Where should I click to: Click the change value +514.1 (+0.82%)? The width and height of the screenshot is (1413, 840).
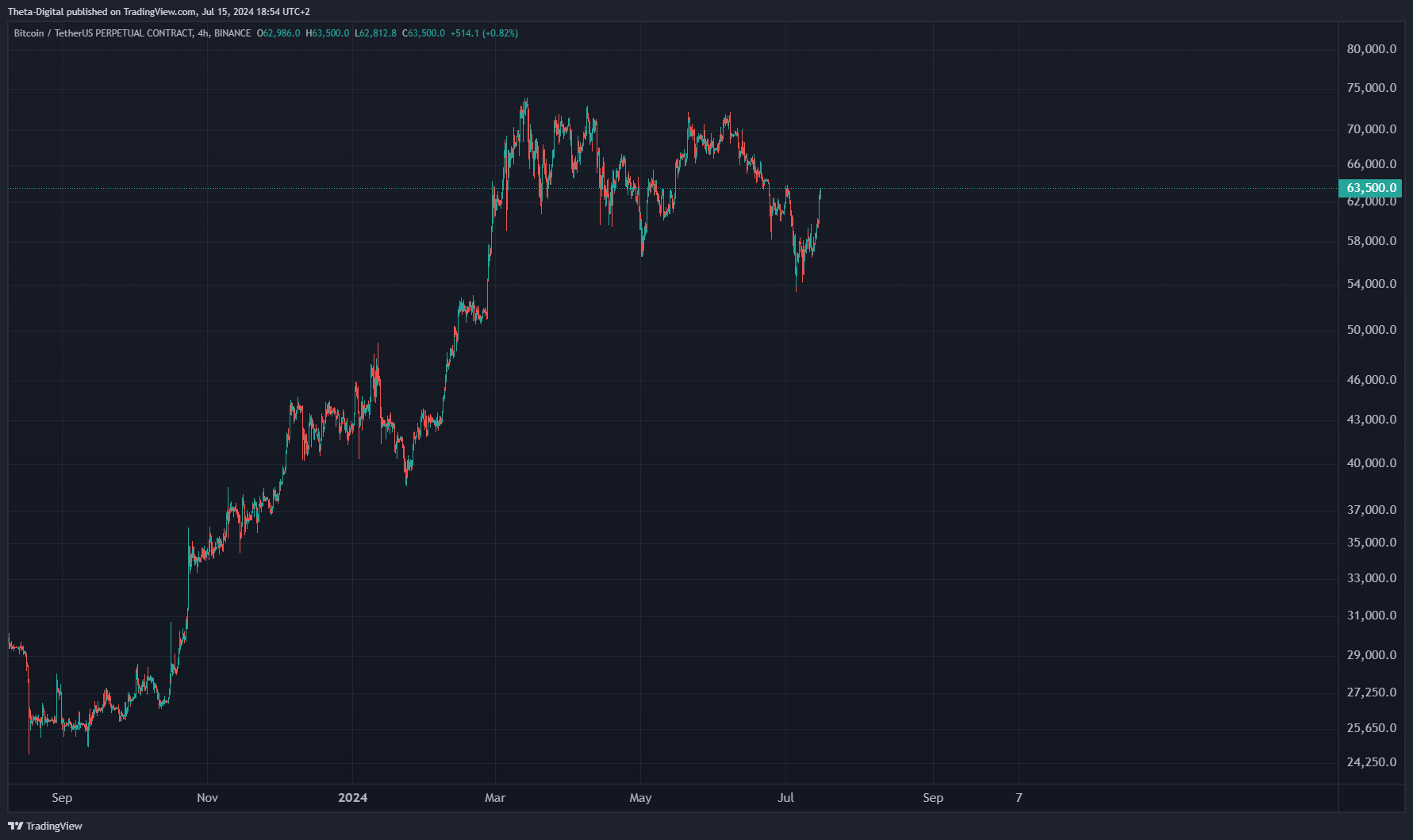484,33
